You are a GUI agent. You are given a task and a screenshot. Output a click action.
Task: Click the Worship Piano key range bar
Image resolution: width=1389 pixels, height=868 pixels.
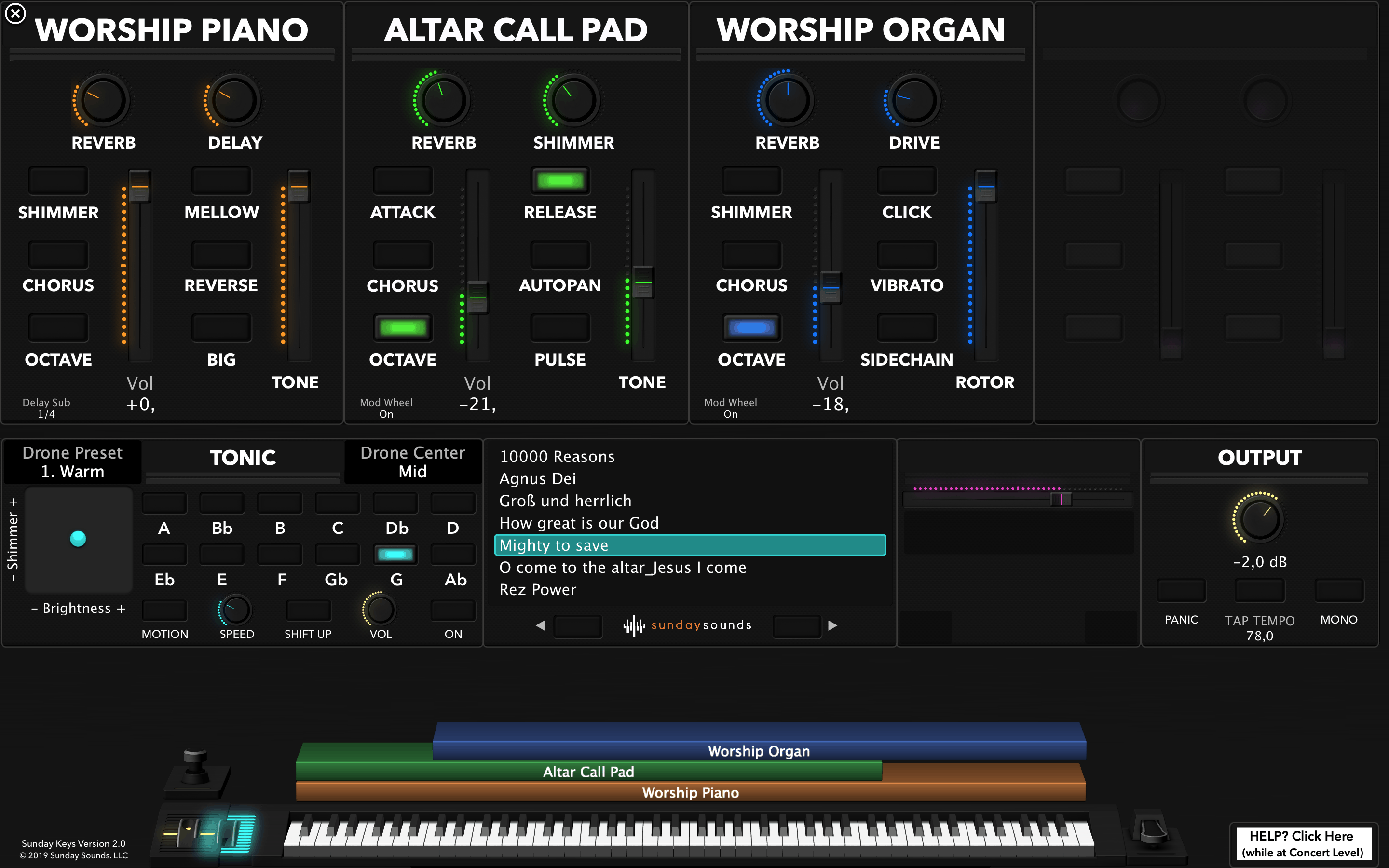691,792
